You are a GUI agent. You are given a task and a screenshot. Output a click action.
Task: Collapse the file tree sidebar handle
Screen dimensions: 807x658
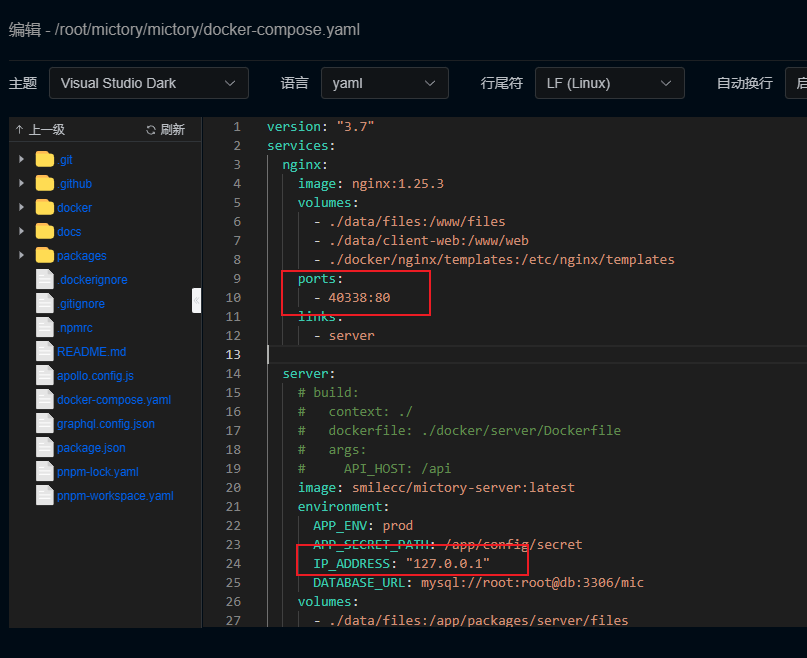point(197,301)
